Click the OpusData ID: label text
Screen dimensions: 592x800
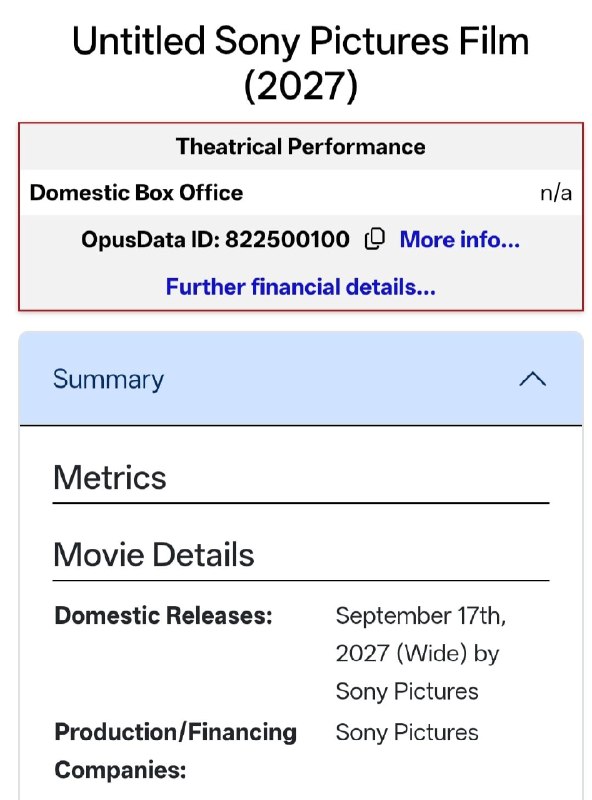(x=151, y=239)
